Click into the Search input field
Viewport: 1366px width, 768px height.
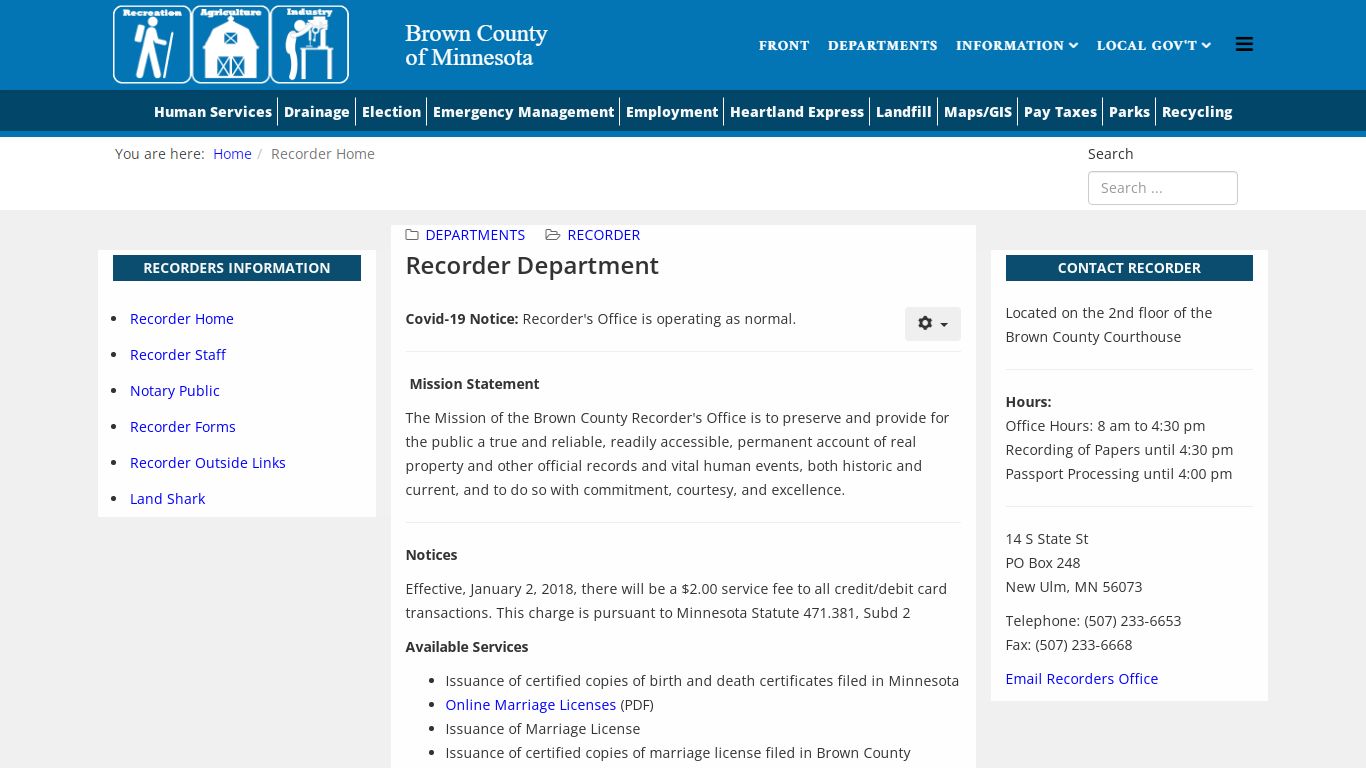[x=1162, y=188]
